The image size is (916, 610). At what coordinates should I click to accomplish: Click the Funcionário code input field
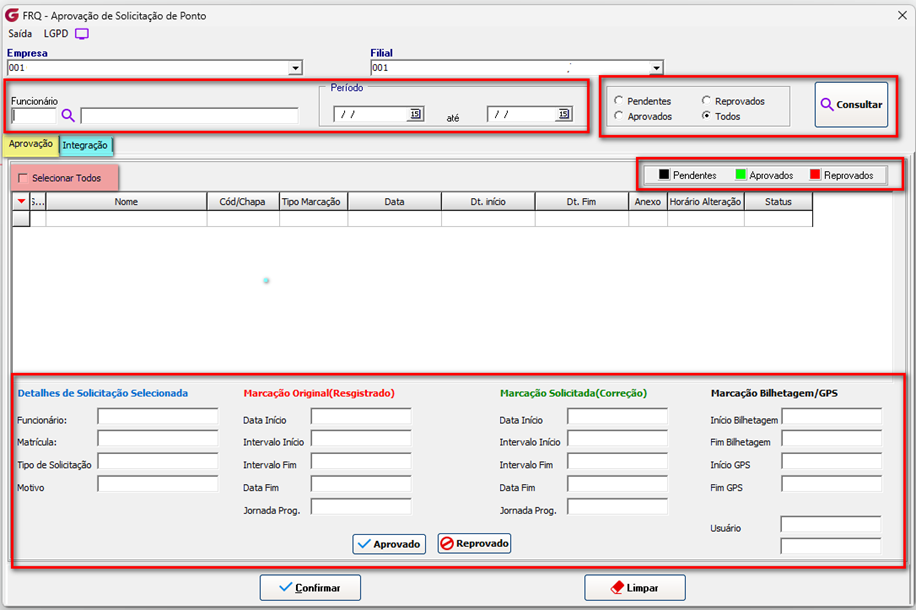click(34, 116)
